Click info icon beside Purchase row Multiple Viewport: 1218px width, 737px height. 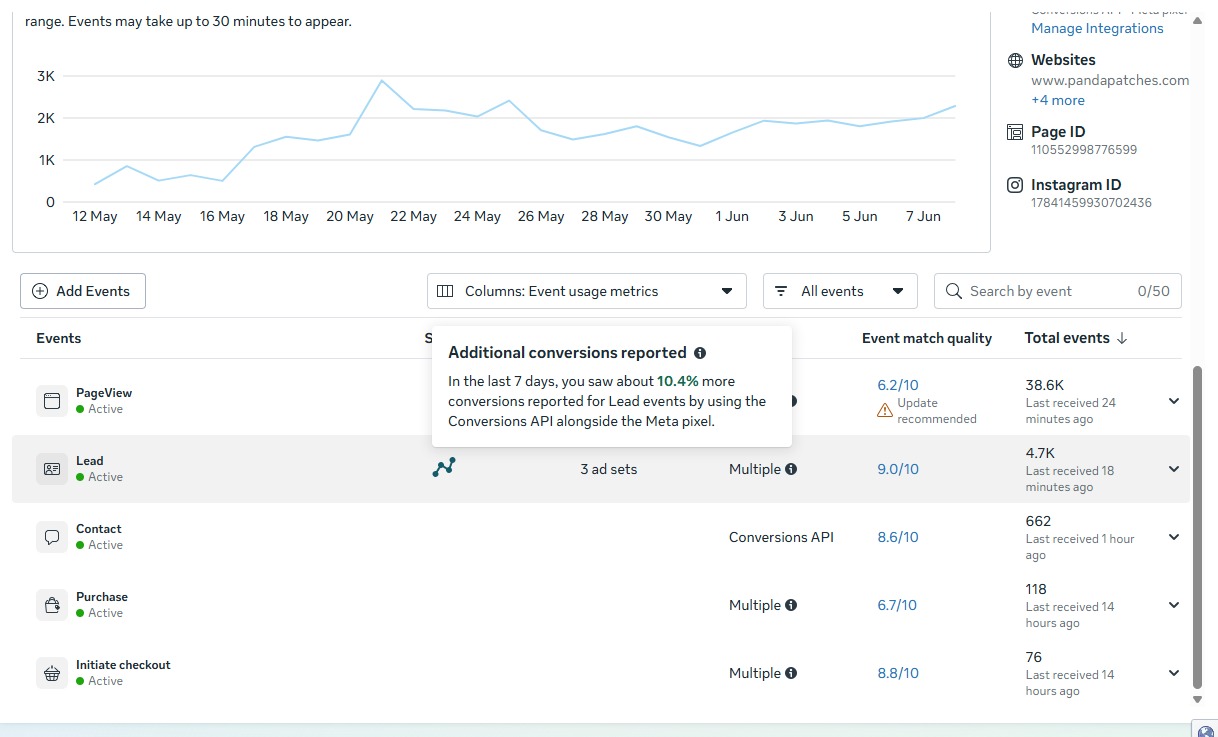point(791,605)
